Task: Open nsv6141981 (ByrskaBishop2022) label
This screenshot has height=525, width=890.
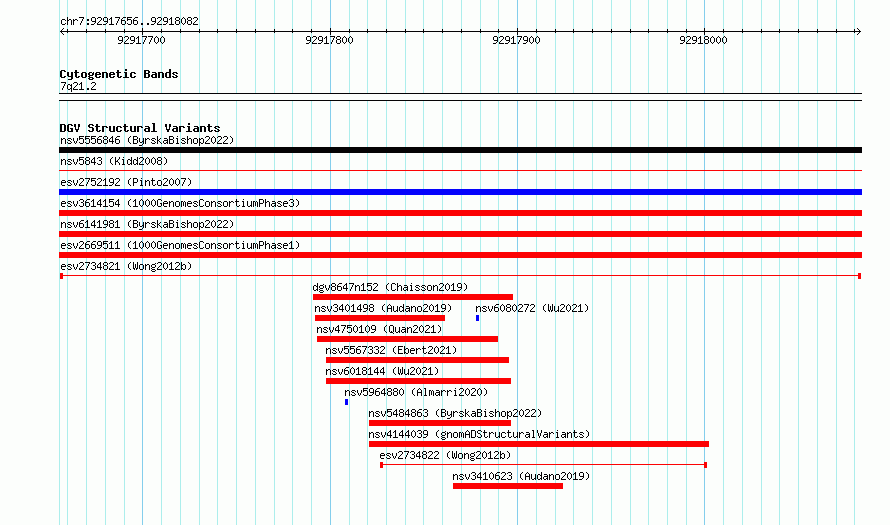Action: (x=147, y=224)
